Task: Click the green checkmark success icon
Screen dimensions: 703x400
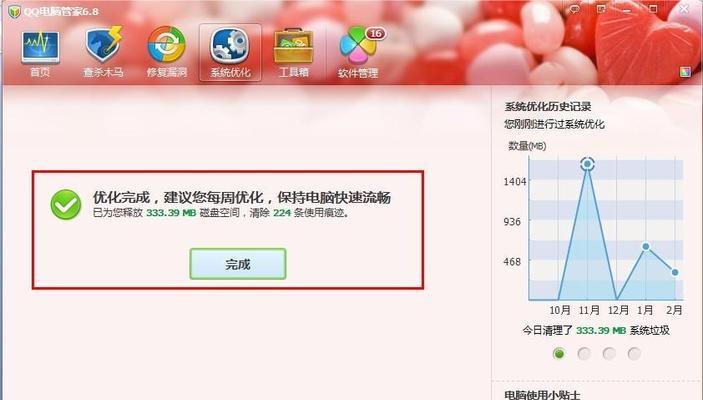Action: (66, 205)
